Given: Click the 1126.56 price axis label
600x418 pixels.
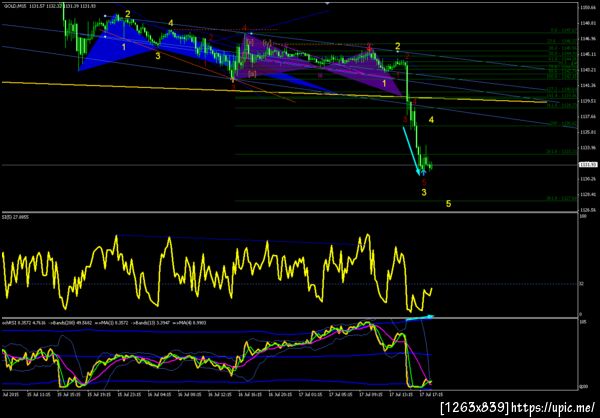Looking at the screenshot, I should click(588, 210).
